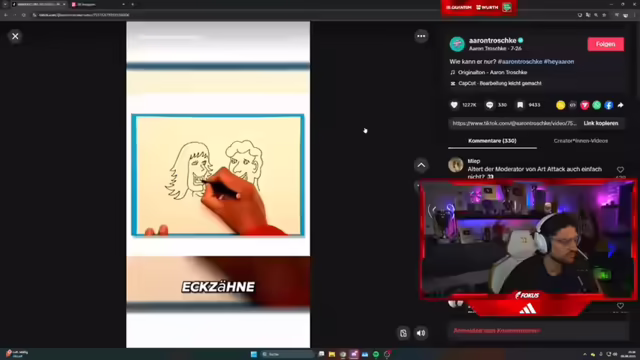This screenshot has height=360, width=640.
Task: Open comments via speech bubble icon
Action: [489, 105]
